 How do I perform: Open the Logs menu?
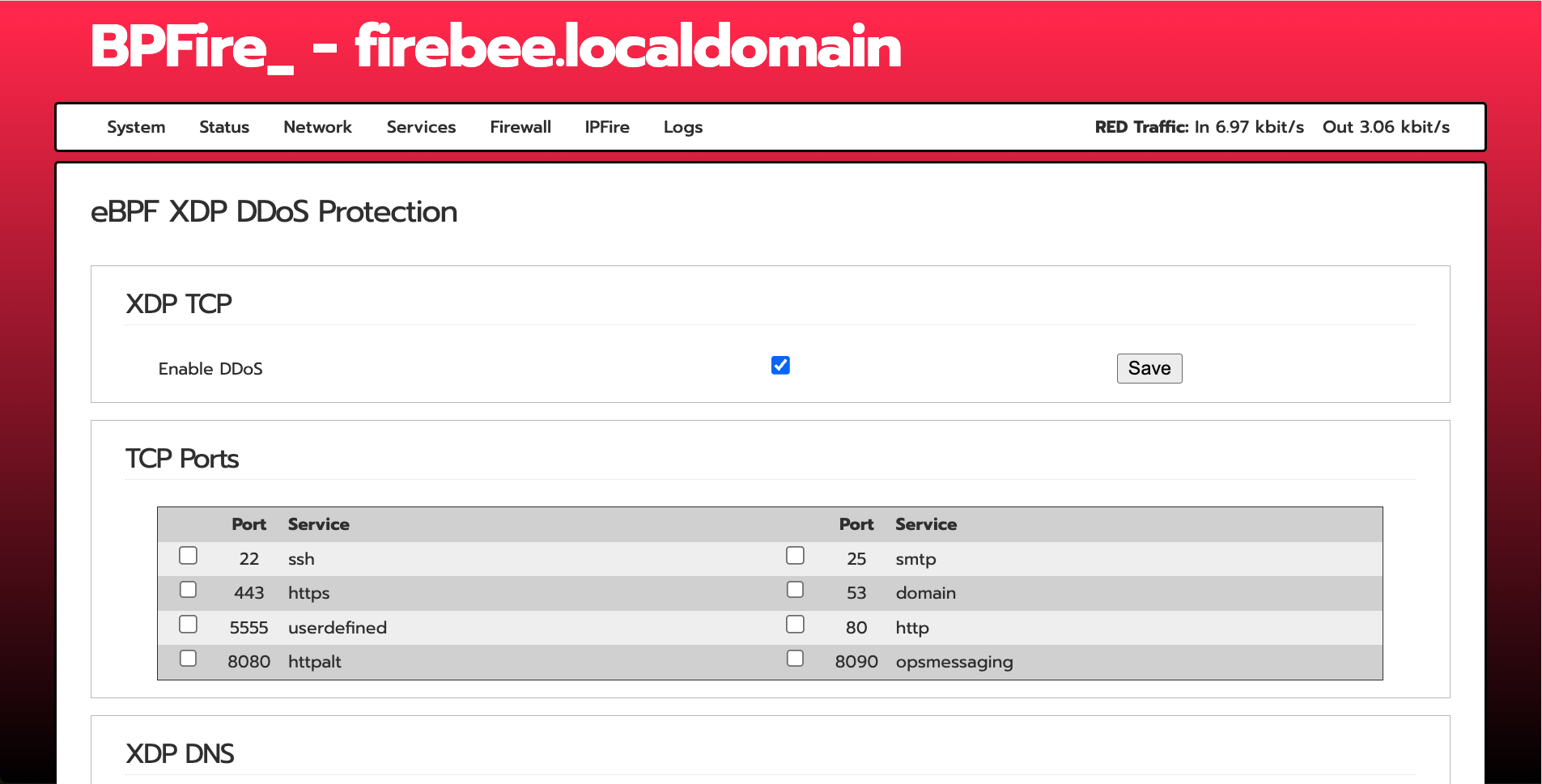tap(682, 127)
